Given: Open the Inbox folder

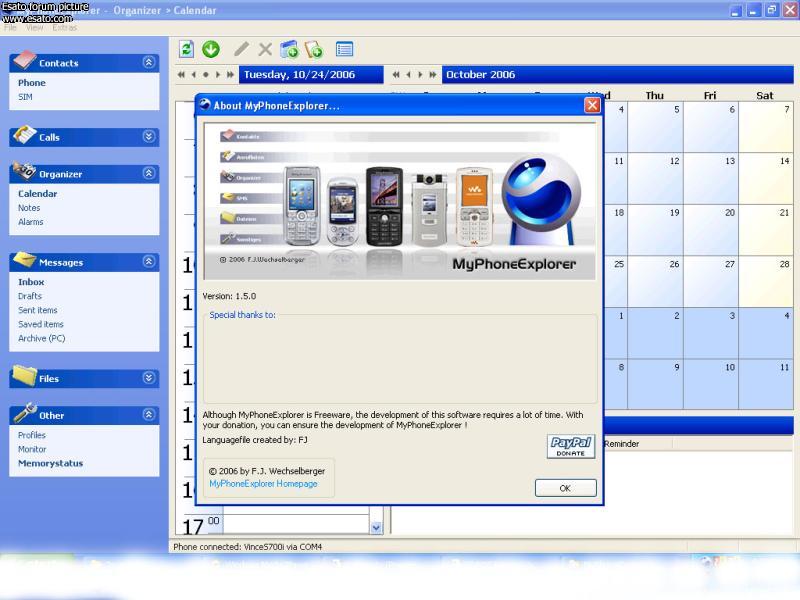Looking at the screenshot, I should tap(31, 282).
